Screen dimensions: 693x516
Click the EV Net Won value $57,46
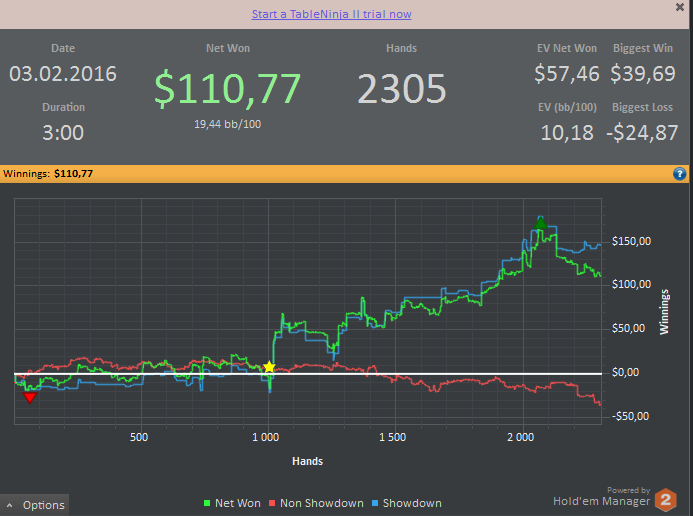click(567, 74)
